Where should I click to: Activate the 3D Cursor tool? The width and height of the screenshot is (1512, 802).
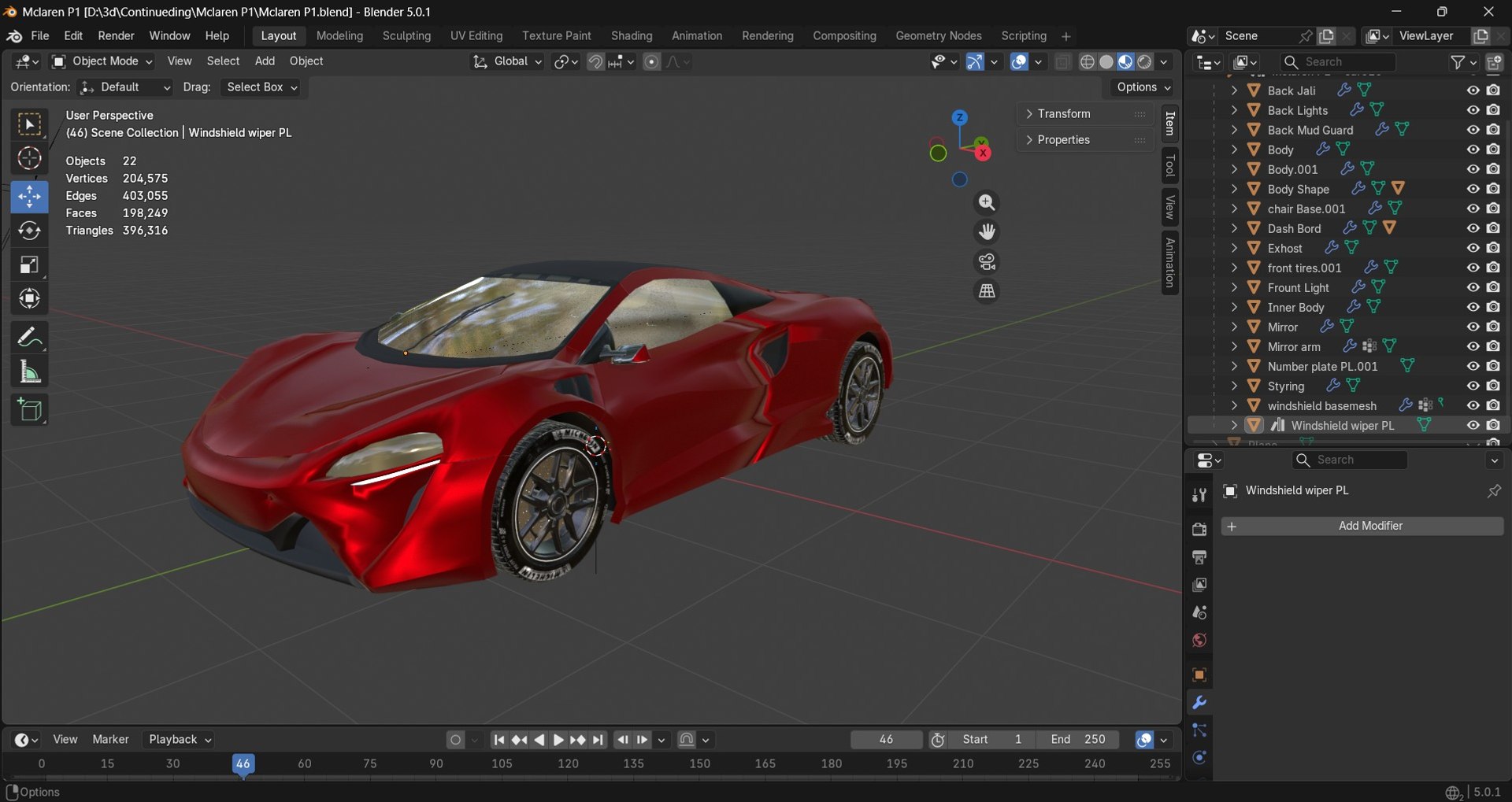pos(29,159)
